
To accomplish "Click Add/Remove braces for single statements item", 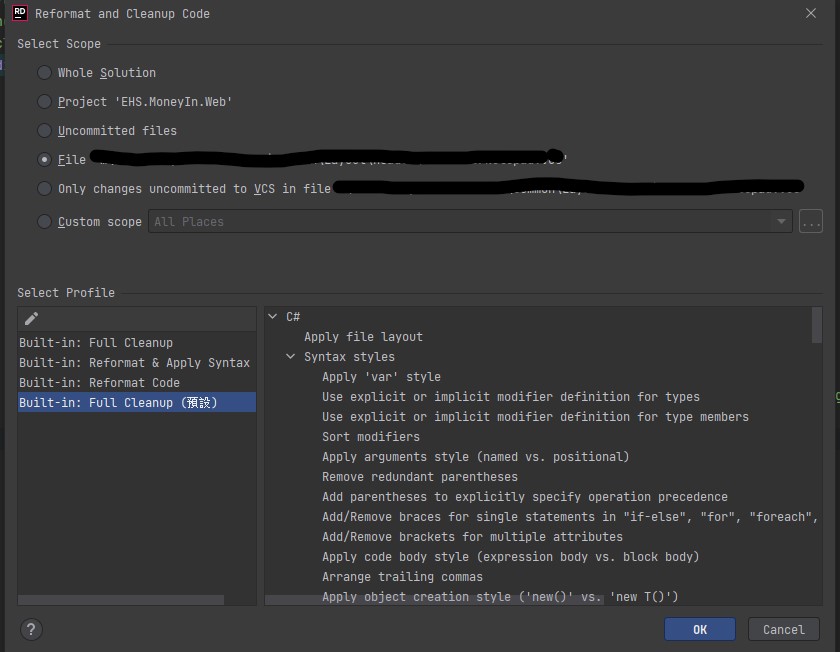I will pyautogui.click(x=569, y=516).
